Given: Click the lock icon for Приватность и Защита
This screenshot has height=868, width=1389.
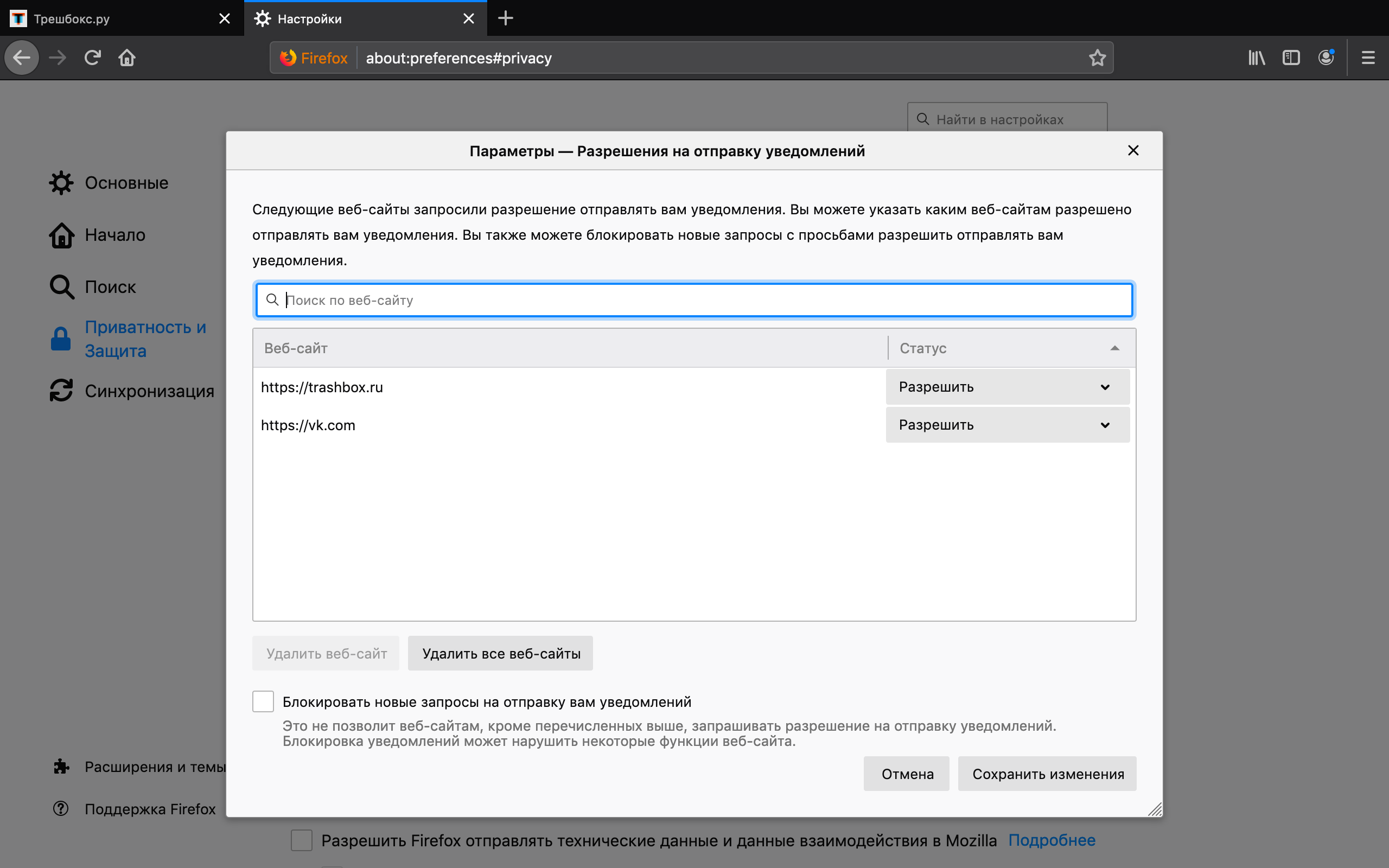Looking at the screenshot, I should [x=60, y=339].
